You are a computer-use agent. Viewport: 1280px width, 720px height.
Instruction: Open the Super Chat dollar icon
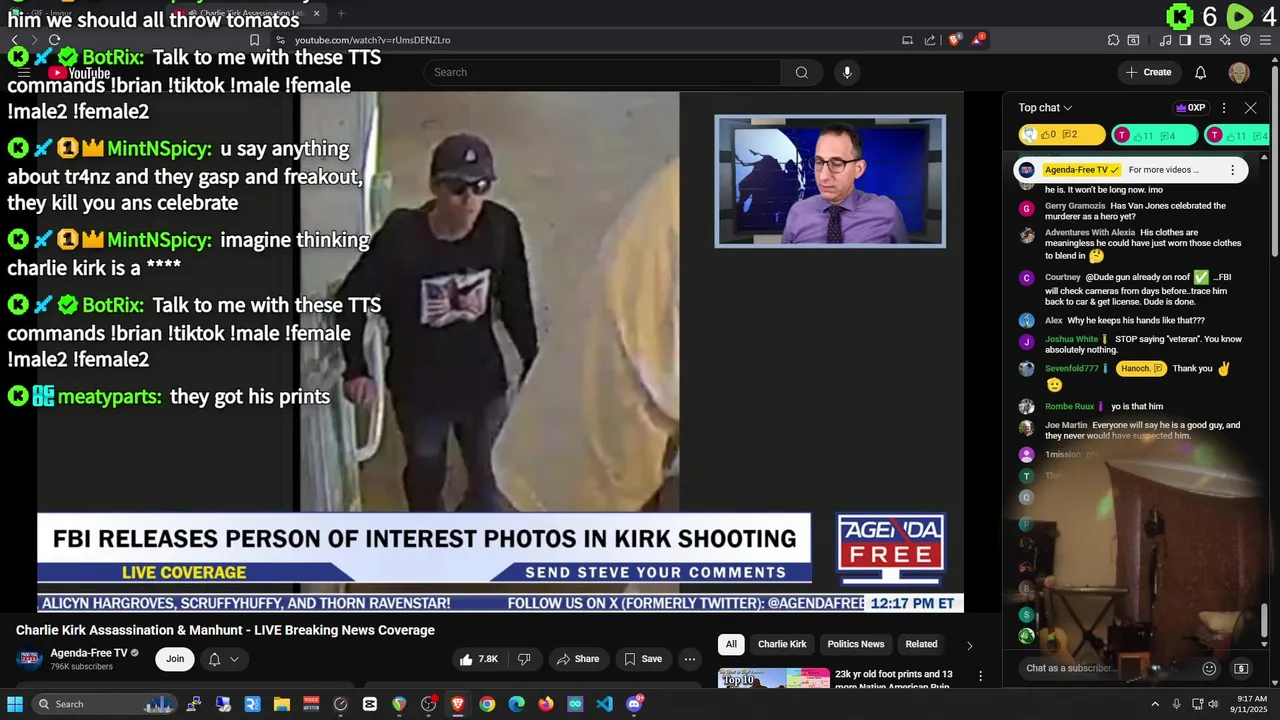1241,668
